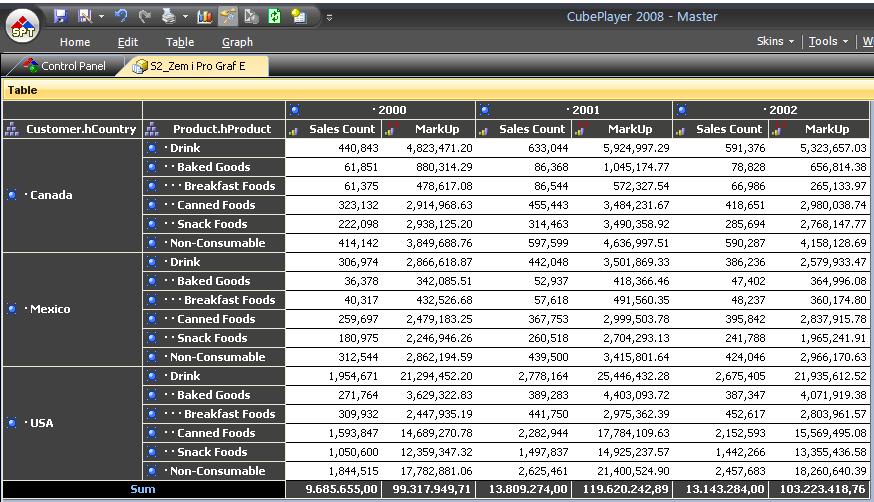The height and width of the screenshot is (502, 874).
Task: Click the lightbulb table icon
Action: [299, 16]
